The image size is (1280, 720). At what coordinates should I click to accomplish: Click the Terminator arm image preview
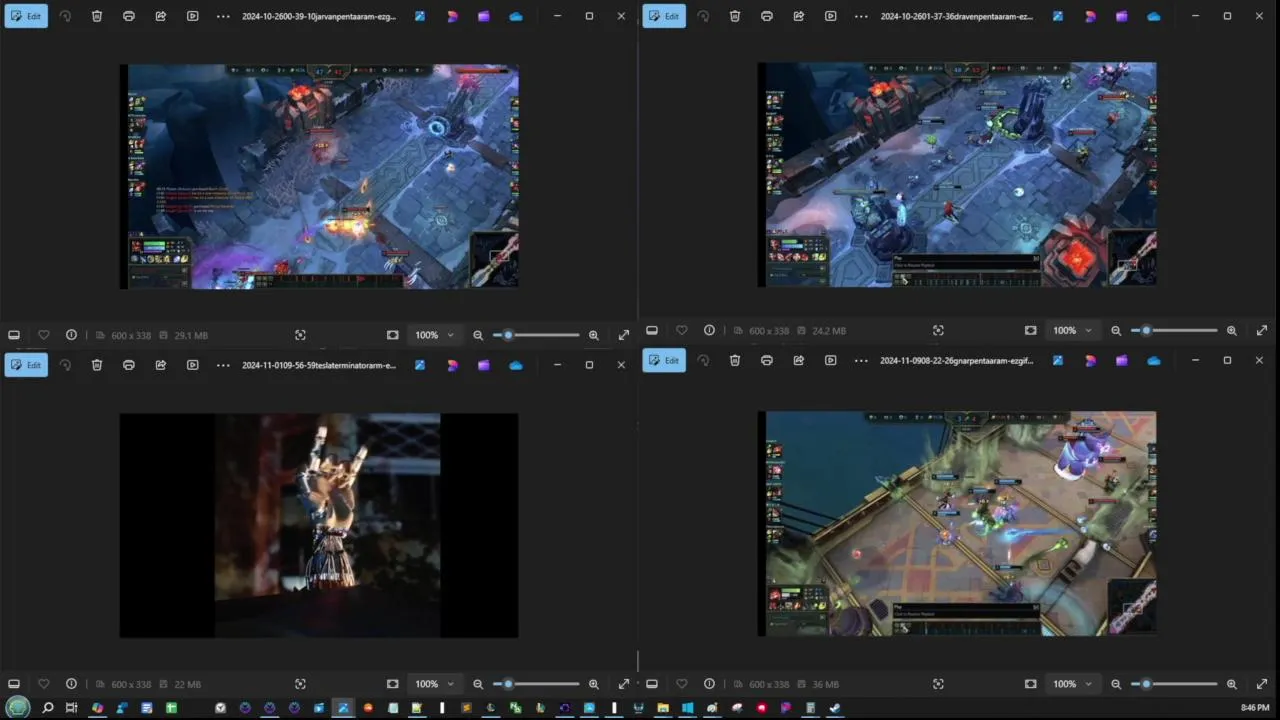coord(319,525)
